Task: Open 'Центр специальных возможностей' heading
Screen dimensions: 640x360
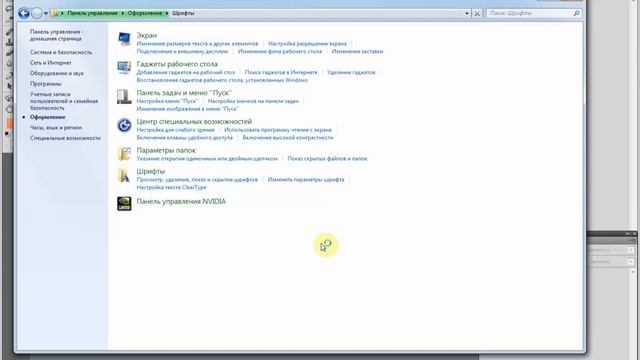Action: tap(194, 122)
